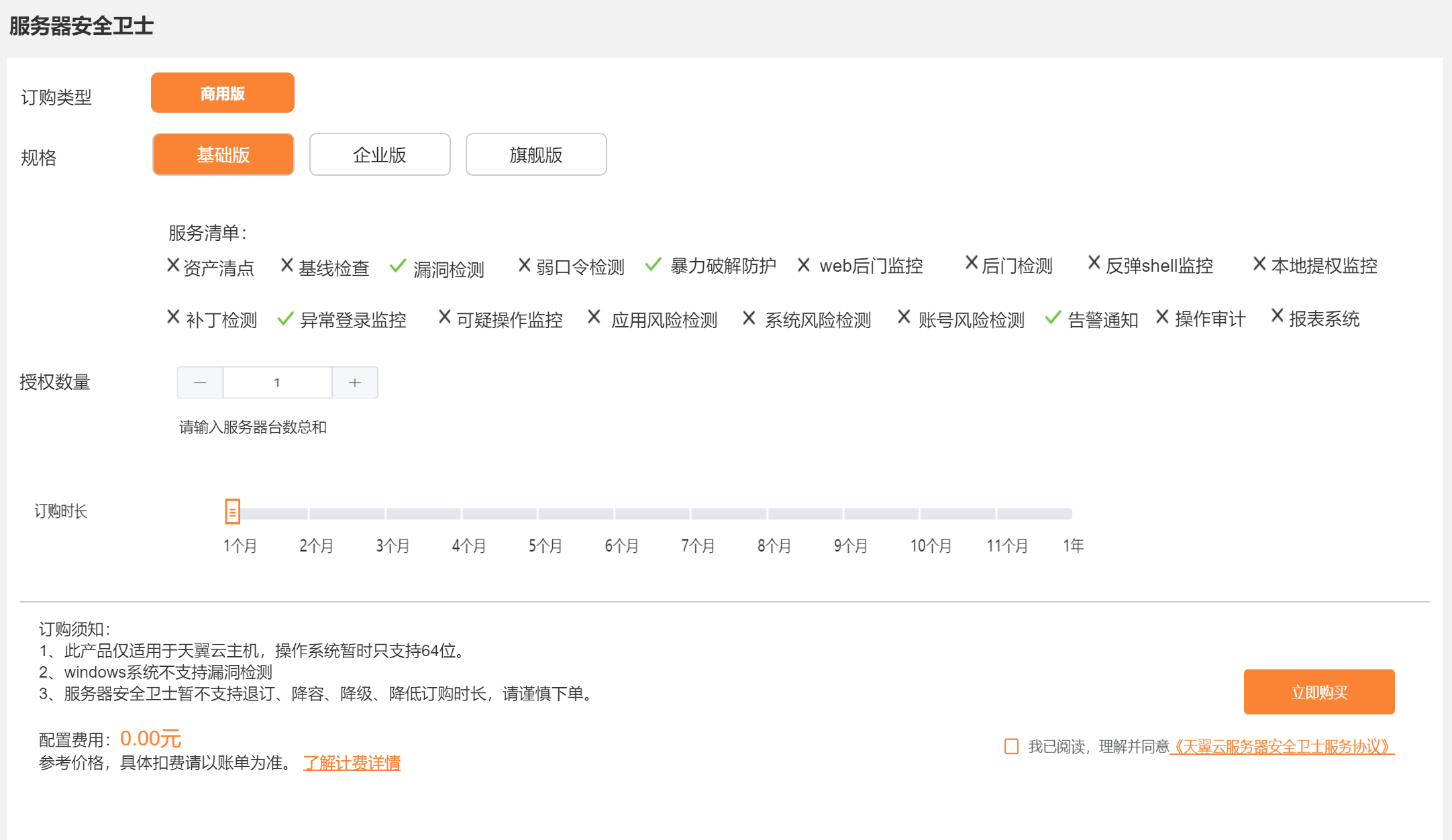Click the checkmark icon beside 告警通知

pos(1053,317)
